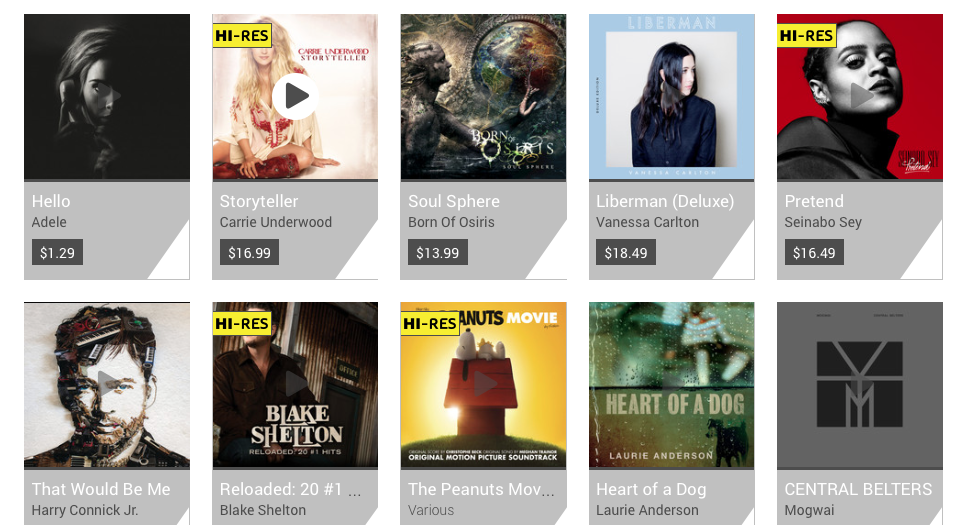Play the Storyteller album preview
This screenshot has height=525, width=964.
[x=296, y=96]
